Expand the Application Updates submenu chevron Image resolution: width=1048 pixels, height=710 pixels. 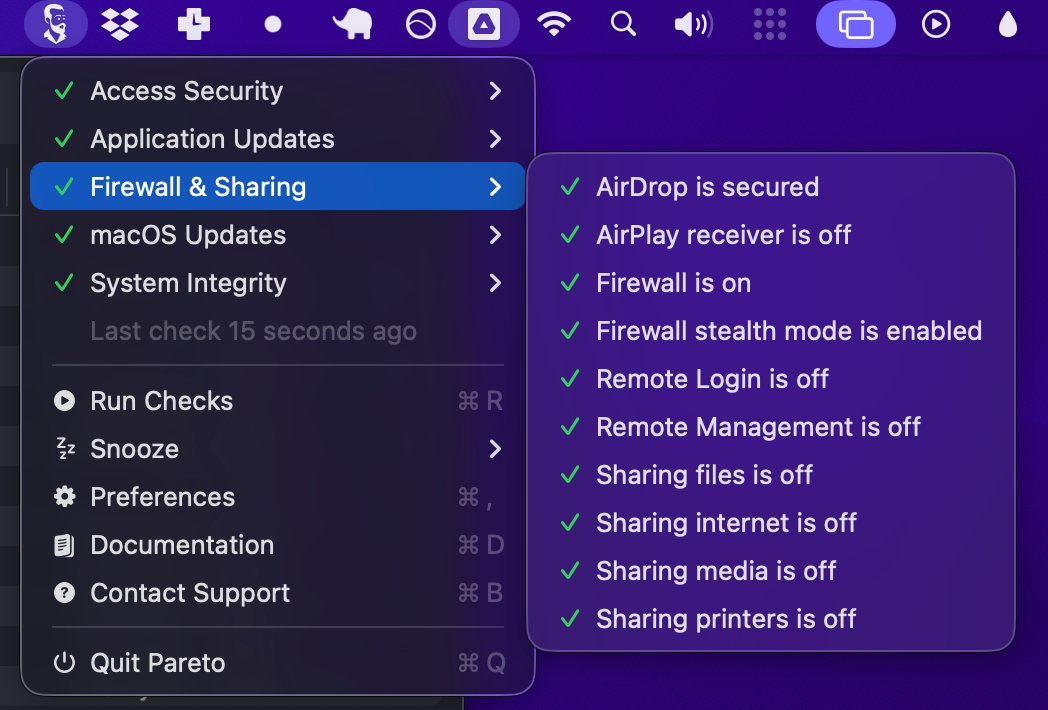(x=495, y=139)
